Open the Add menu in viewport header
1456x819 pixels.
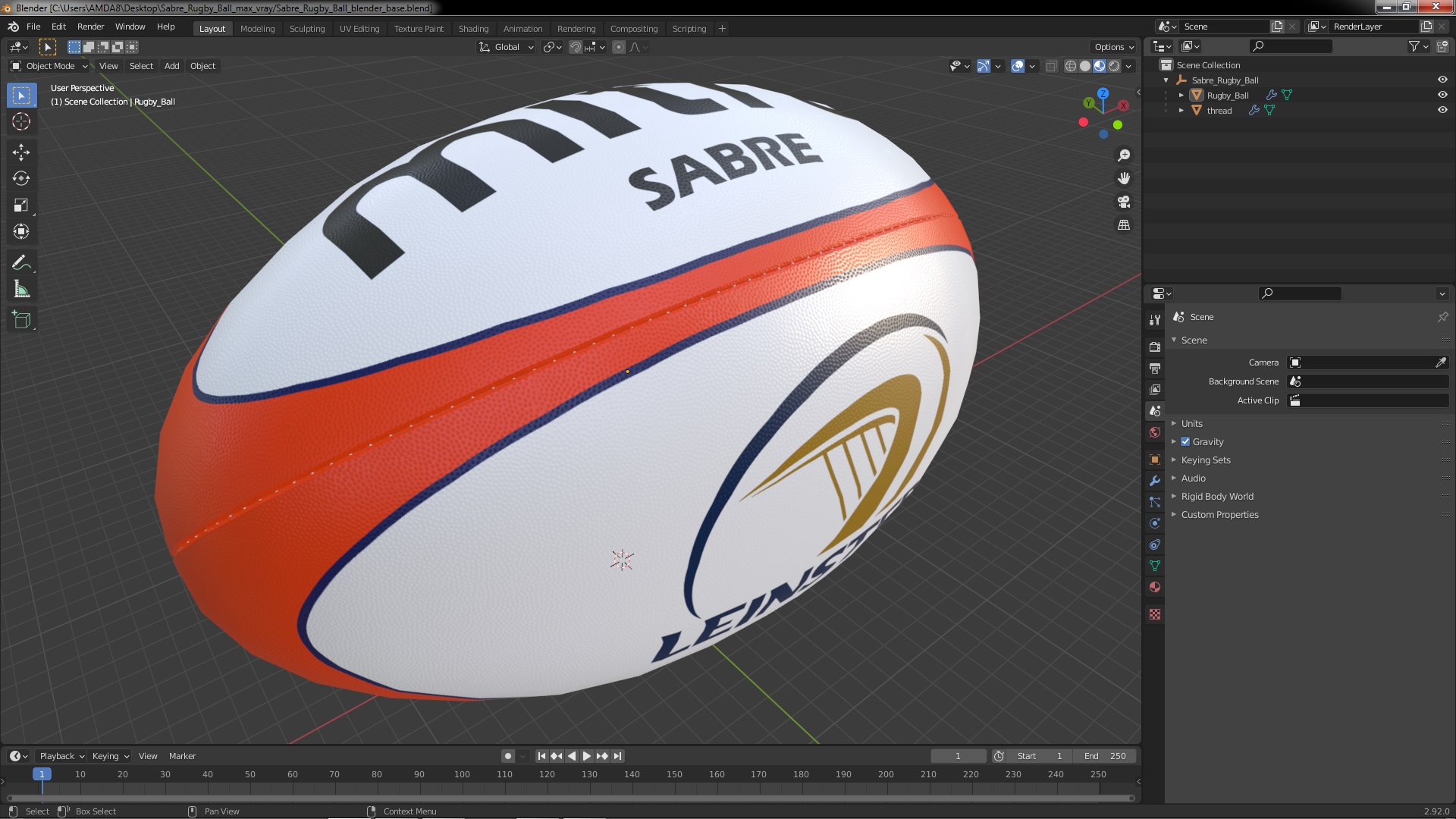[172, 66]
